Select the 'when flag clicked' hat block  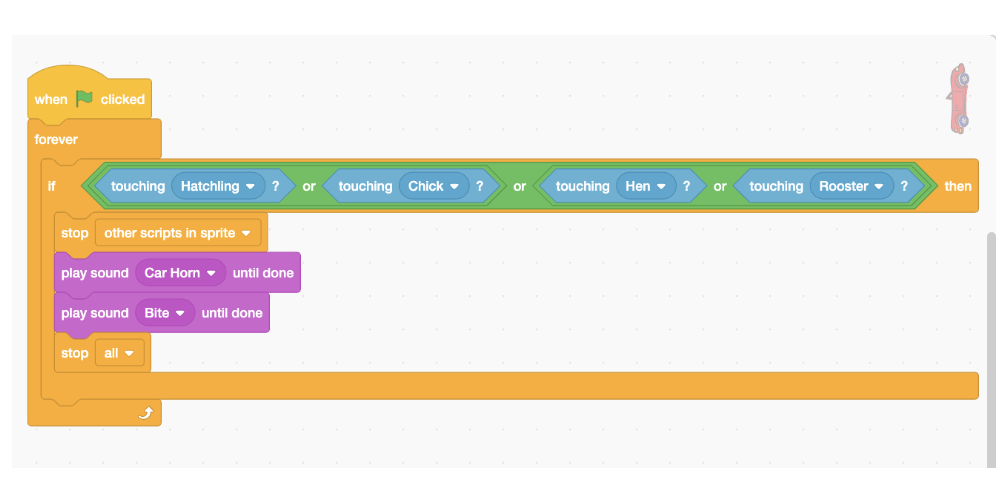tap(52, 99)
